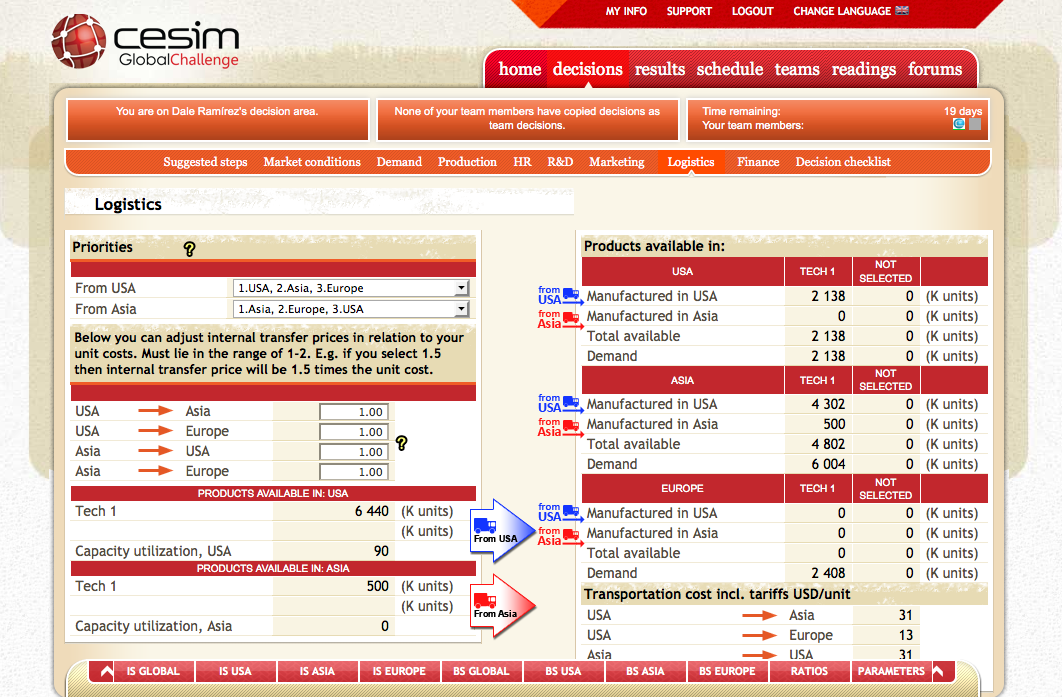Screen dimensions: 1062x697
Task: Click the Cesim Global Challenge logo
Action: (146, 42)
